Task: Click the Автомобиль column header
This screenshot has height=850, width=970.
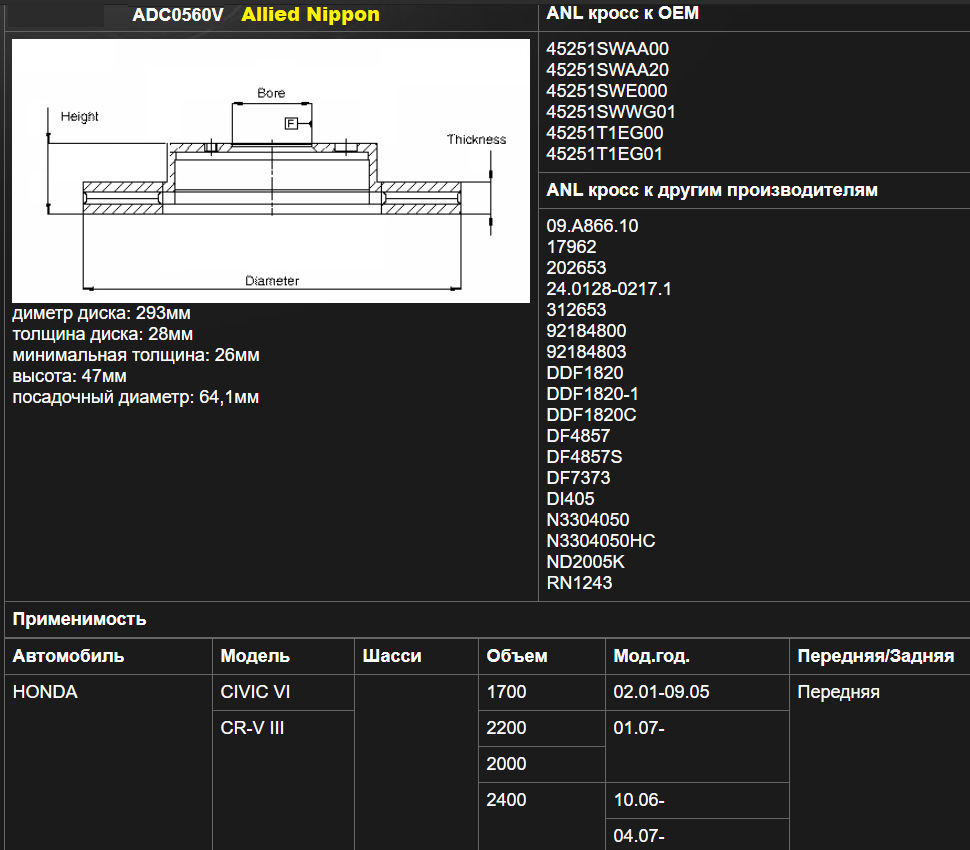Action: [x=68, y=656]
